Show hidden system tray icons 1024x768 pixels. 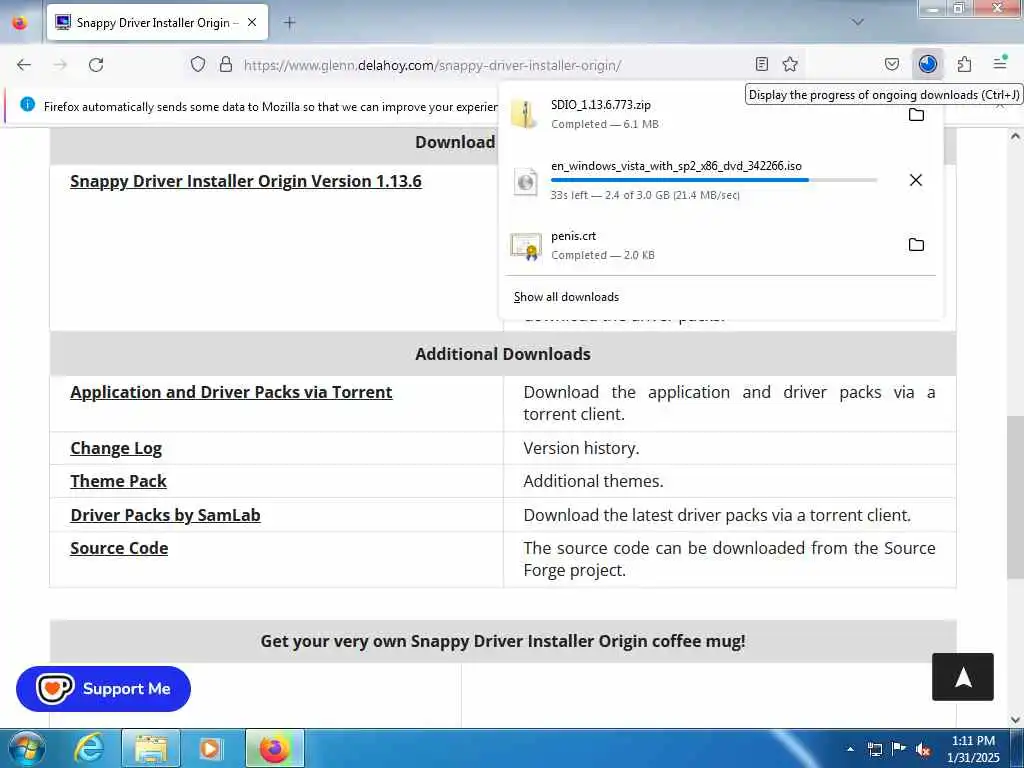click(x=850, y=749)
